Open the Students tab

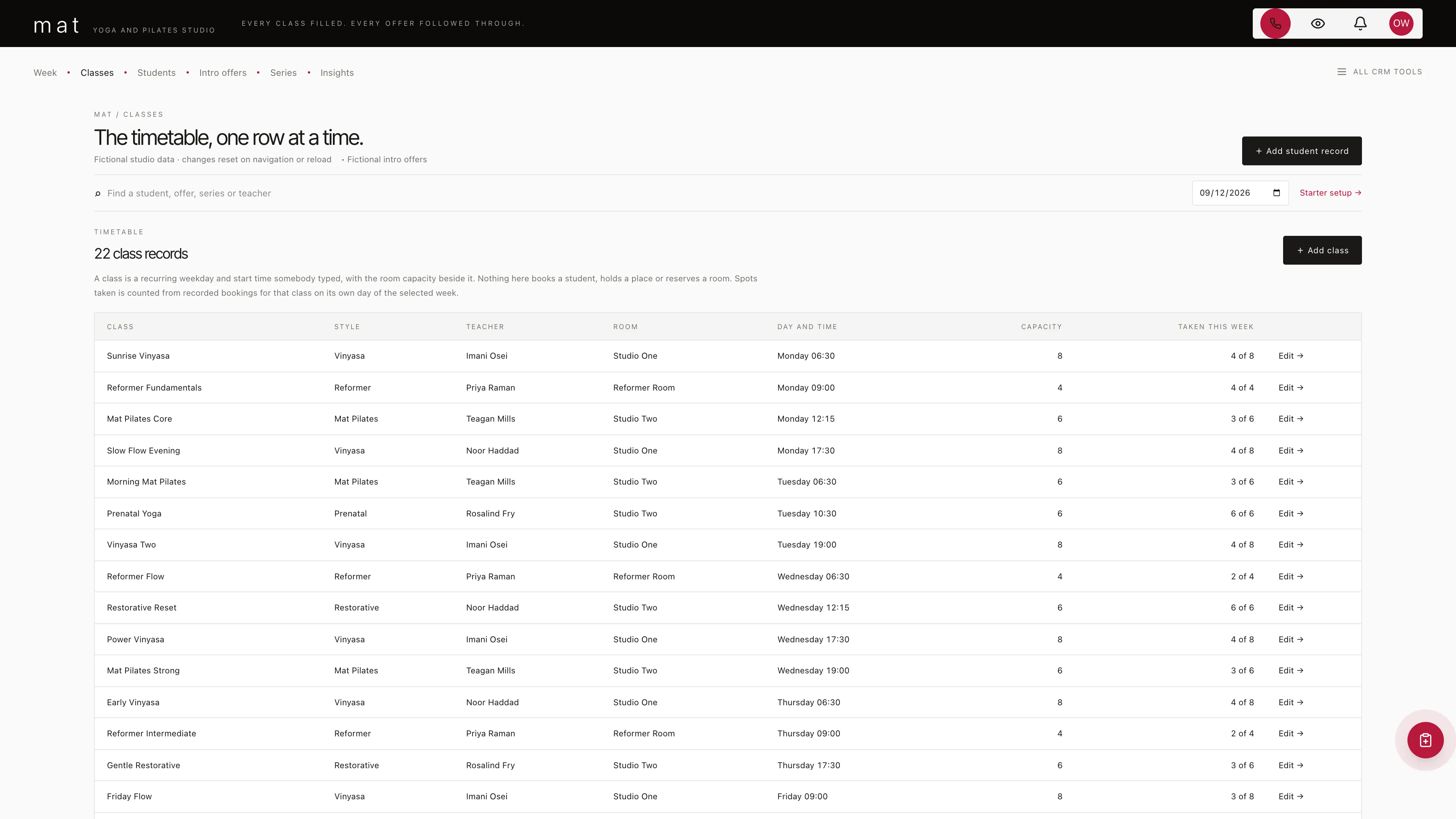(x=157, y=72)
